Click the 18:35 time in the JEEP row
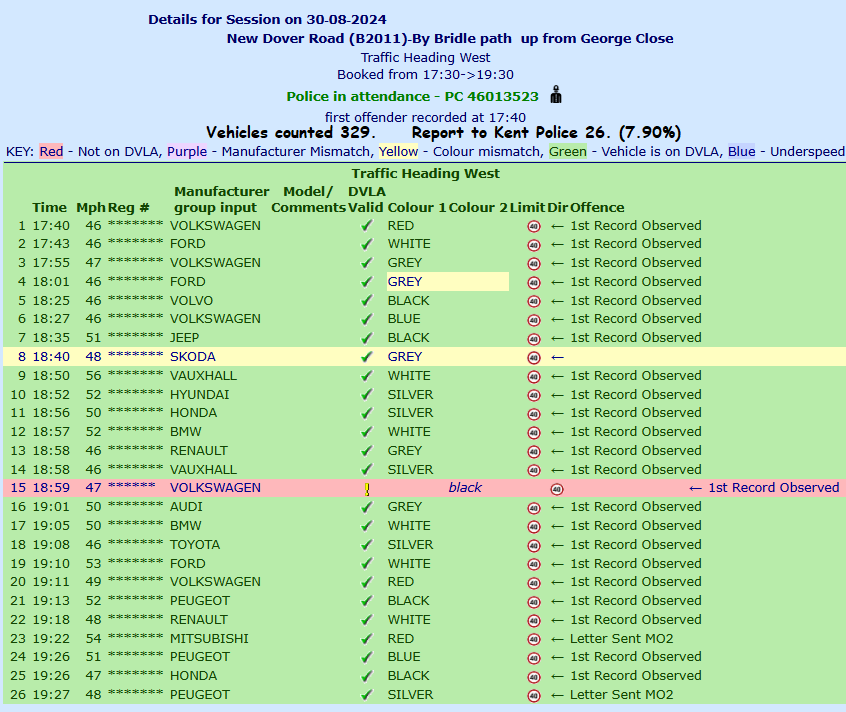The width and height of the screenshot is (846, 712). point(51,338)
